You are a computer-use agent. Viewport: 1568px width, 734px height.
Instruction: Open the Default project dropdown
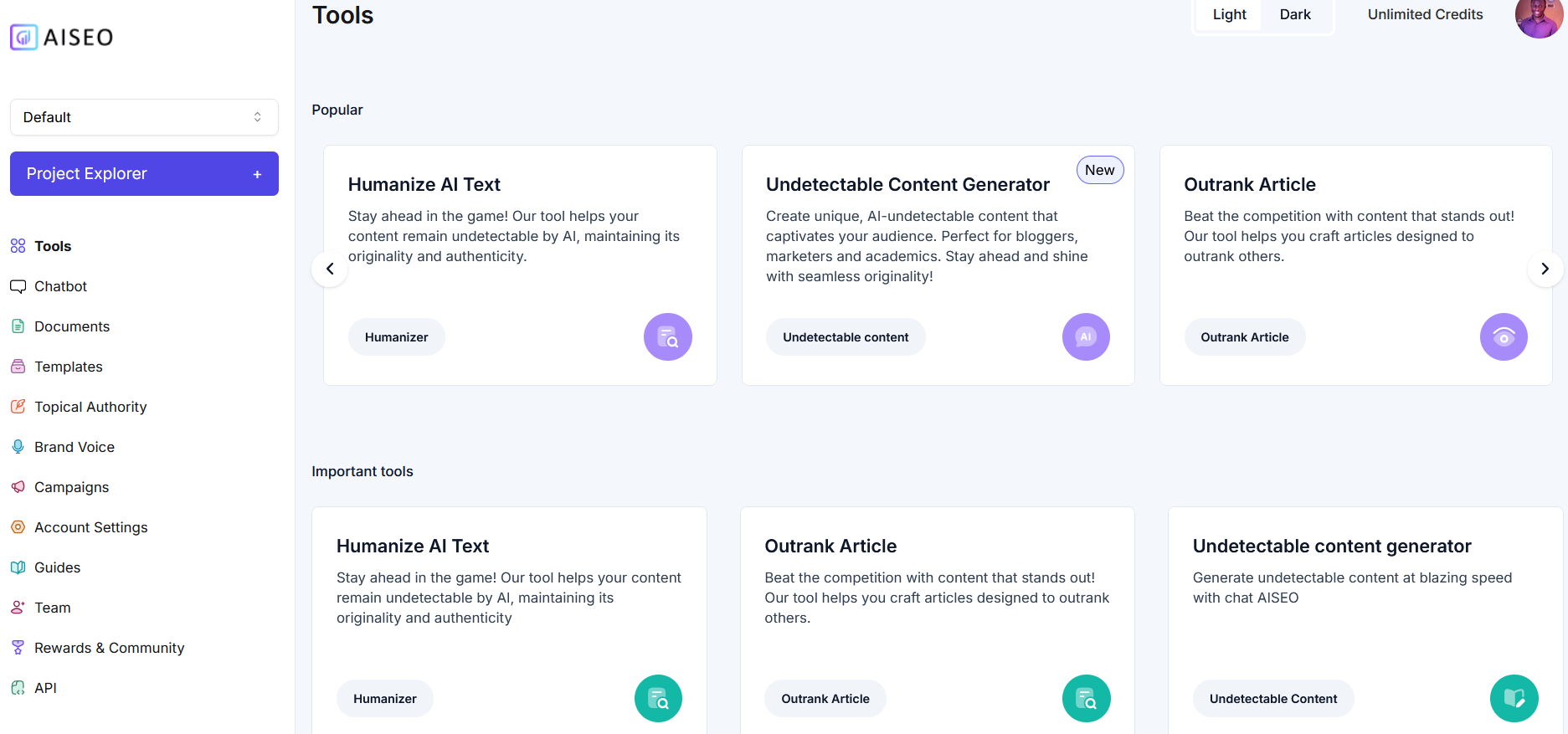click(144, 117)
